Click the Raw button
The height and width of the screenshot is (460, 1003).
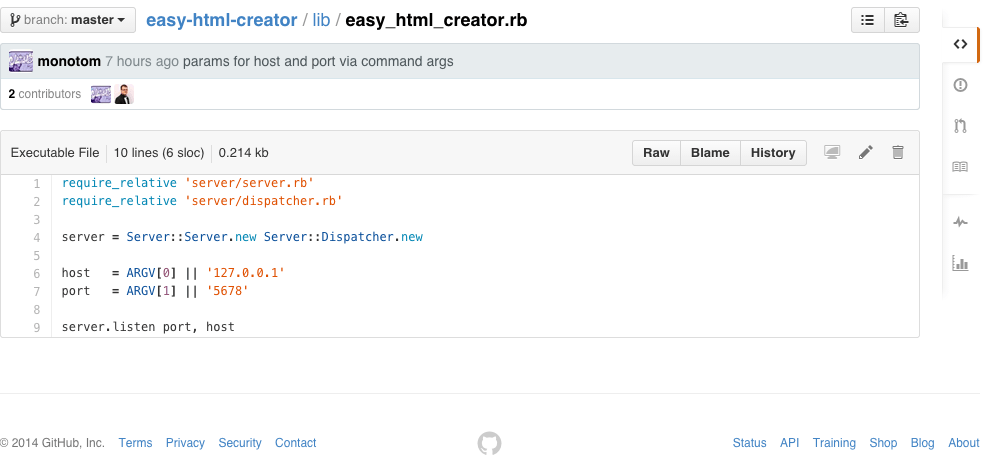[x=656, y=153]
